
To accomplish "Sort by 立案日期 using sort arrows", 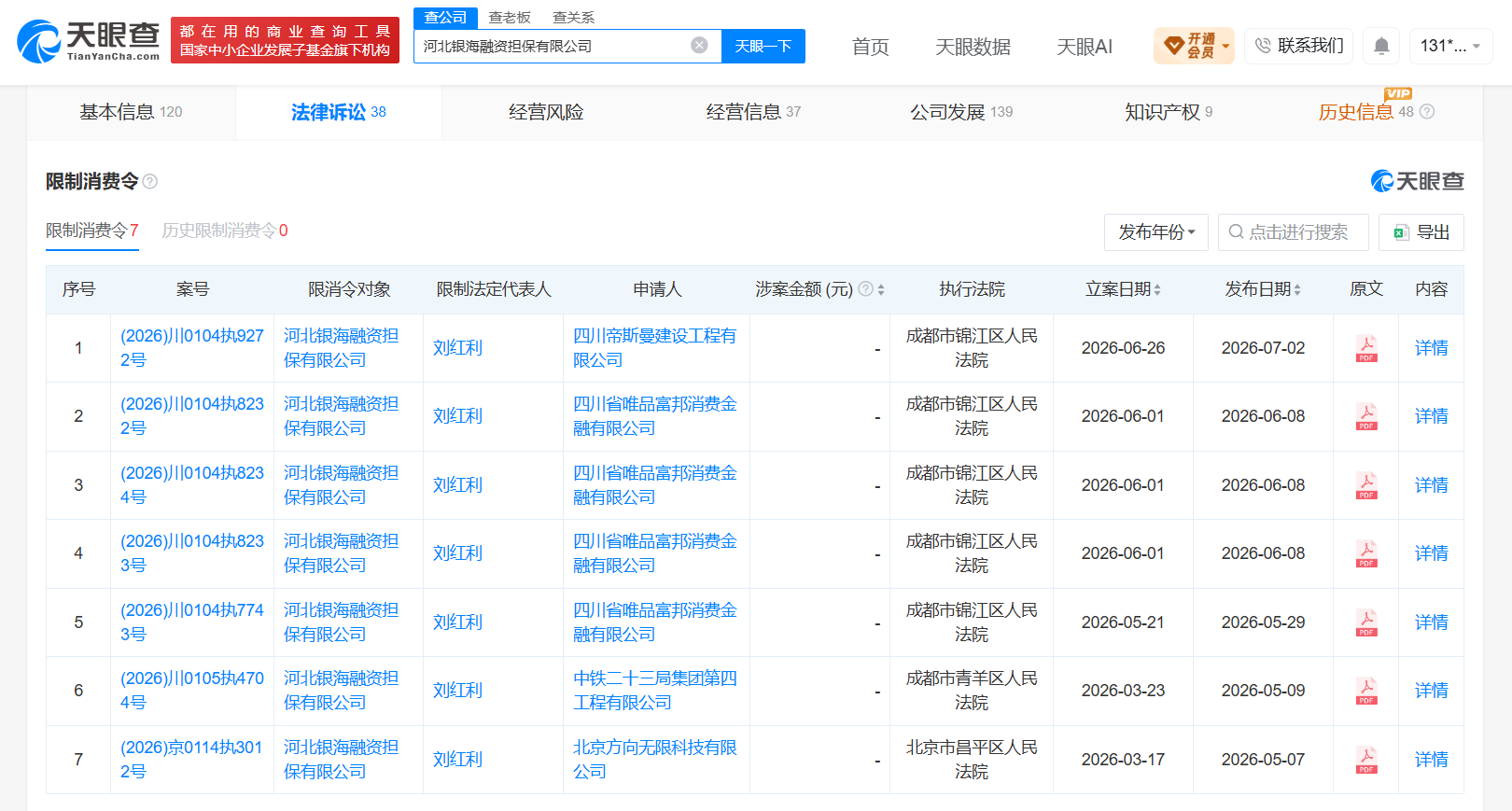I will (1157, 290).
